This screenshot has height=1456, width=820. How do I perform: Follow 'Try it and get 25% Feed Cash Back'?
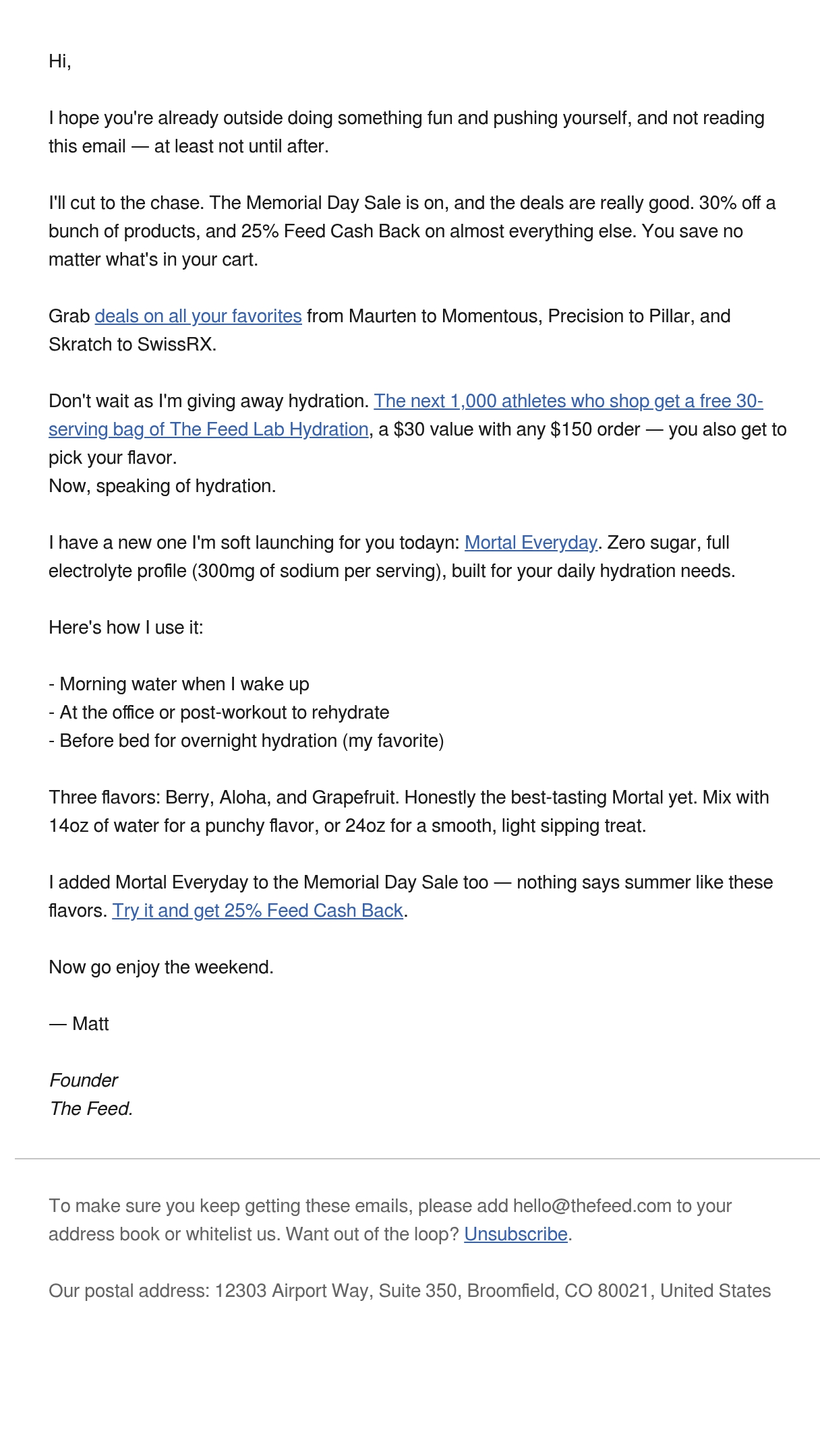(258, 911)
